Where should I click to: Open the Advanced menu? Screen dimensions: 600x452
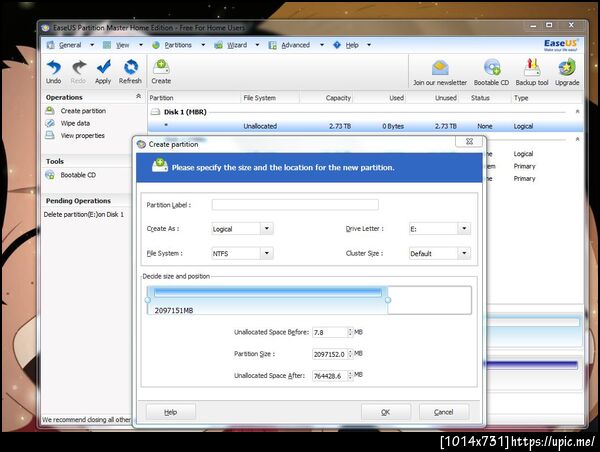click(295, 45)
